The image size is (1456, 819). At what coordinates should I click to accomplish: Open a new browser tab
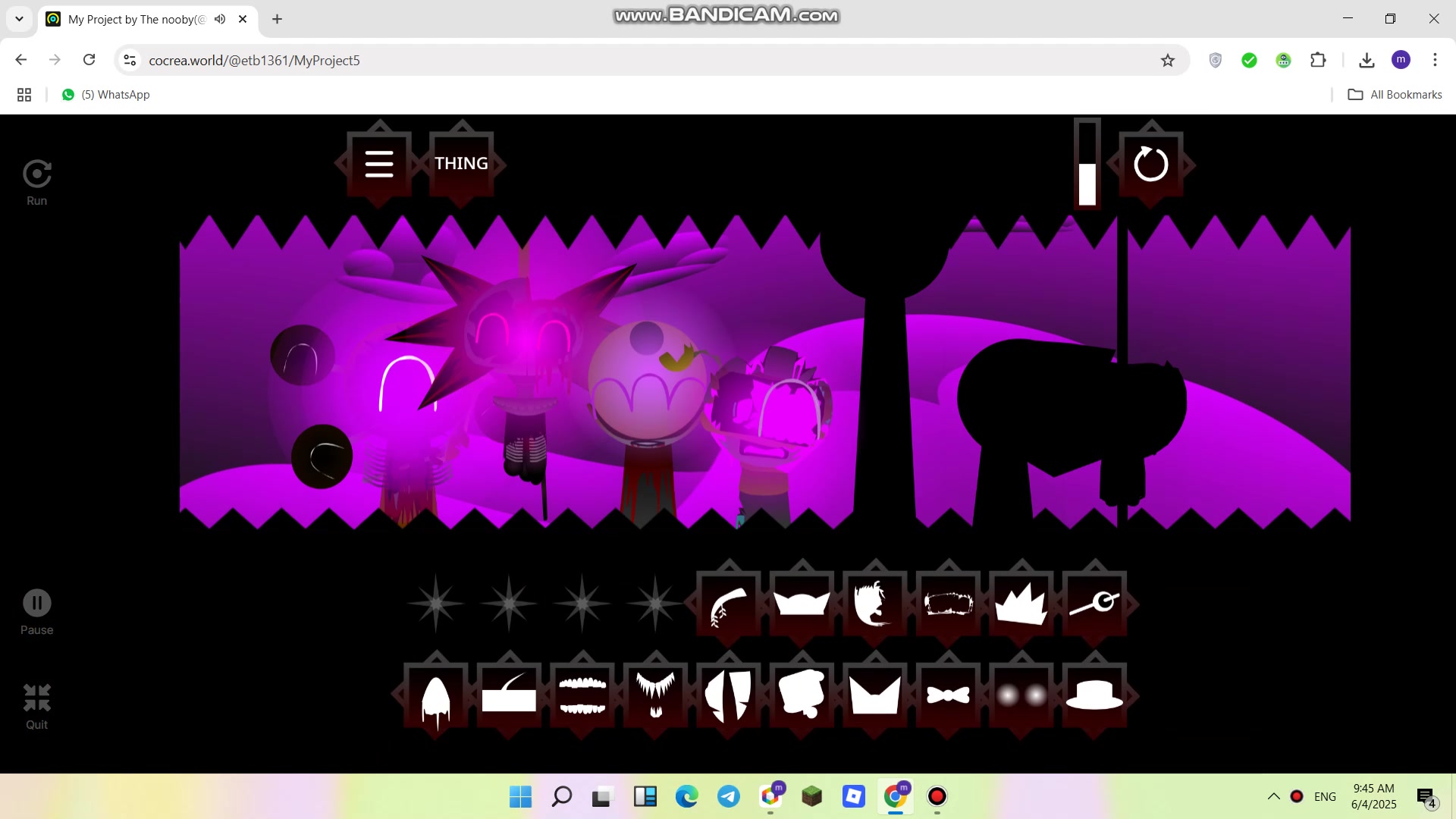[x=277, y=19]
